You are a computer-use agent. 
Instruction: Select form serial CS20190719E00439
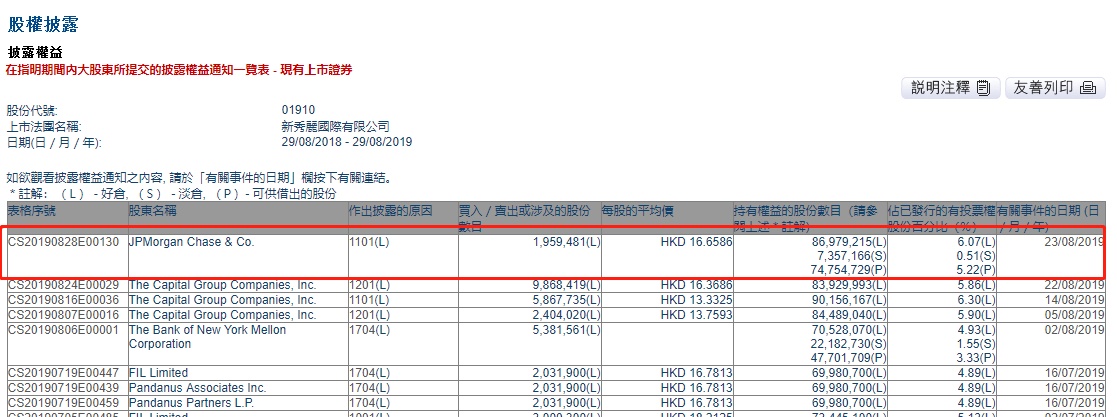click(x=63, y=388)
